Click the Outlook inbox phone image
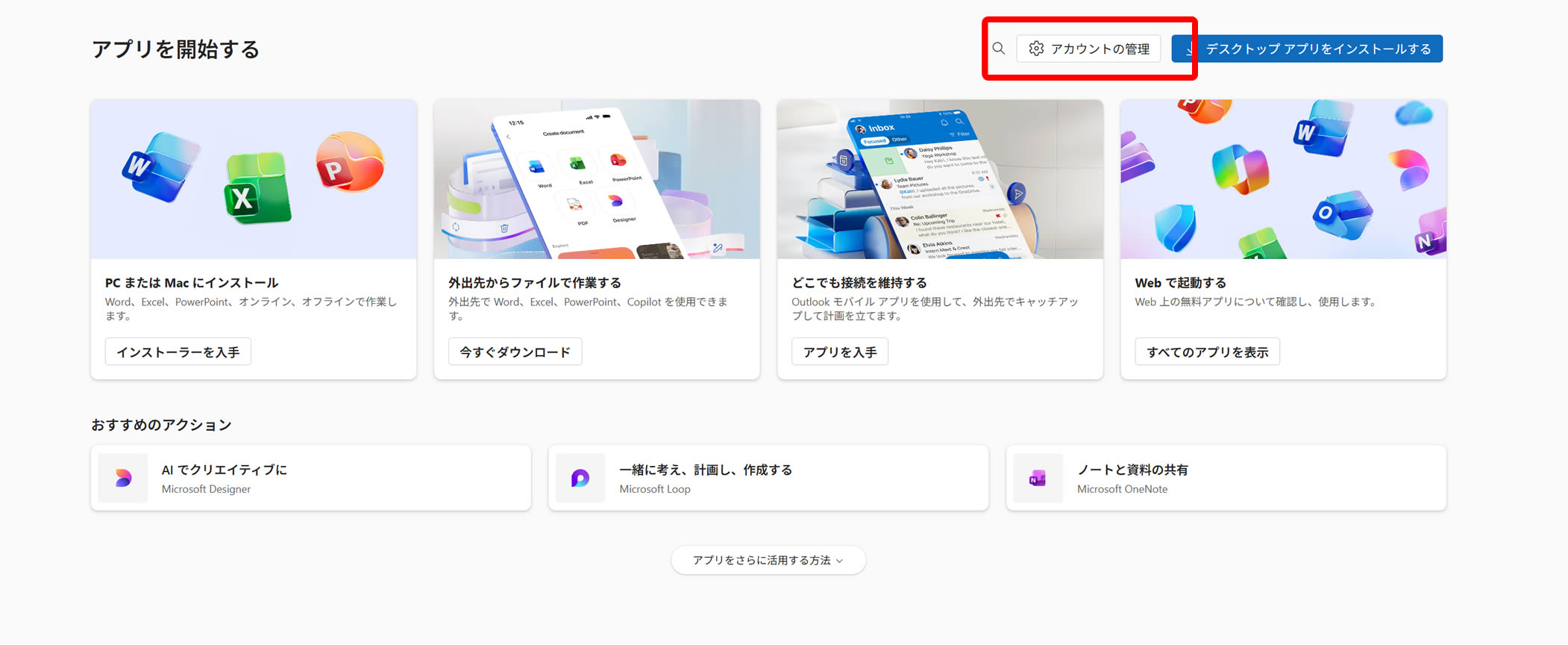The image size is (1568, 645). click(x=939, y=179)
